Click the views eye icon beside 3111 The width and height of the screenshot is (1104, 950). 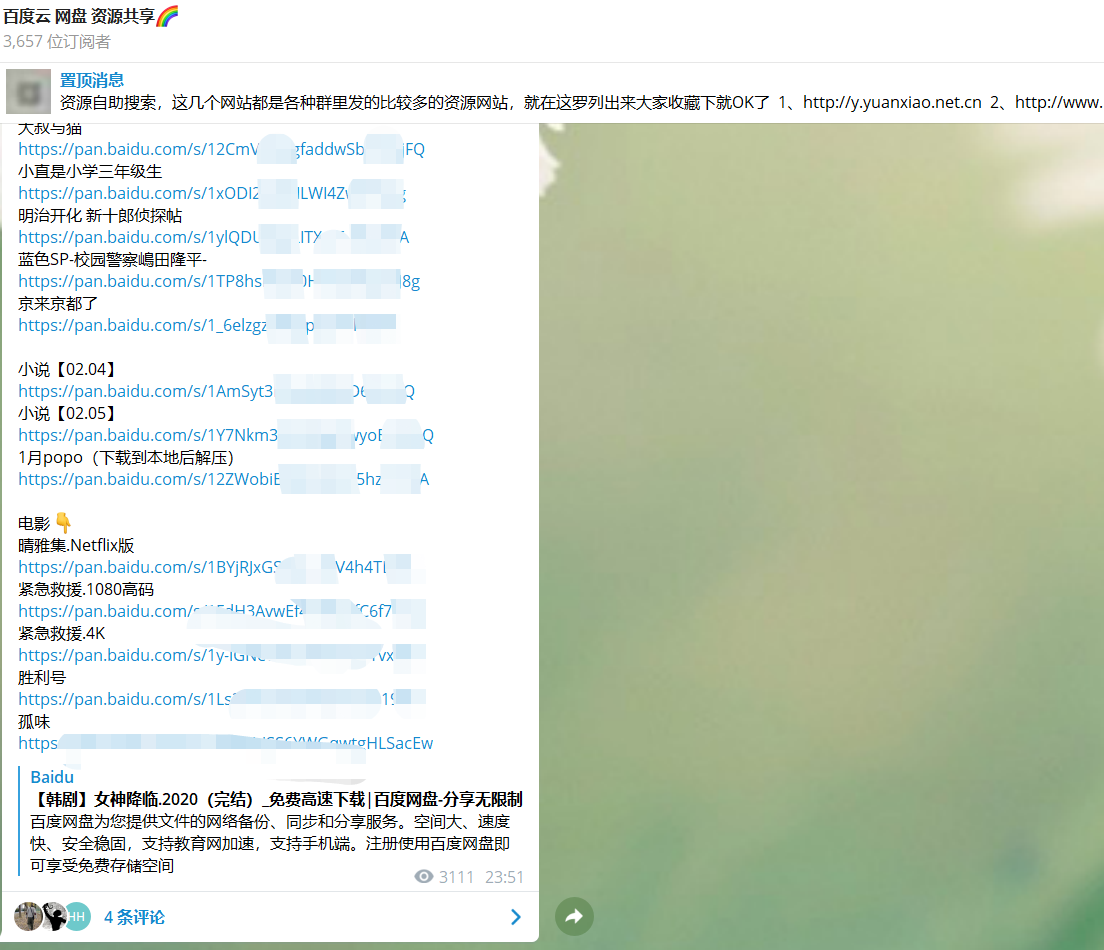click(424, 876)
